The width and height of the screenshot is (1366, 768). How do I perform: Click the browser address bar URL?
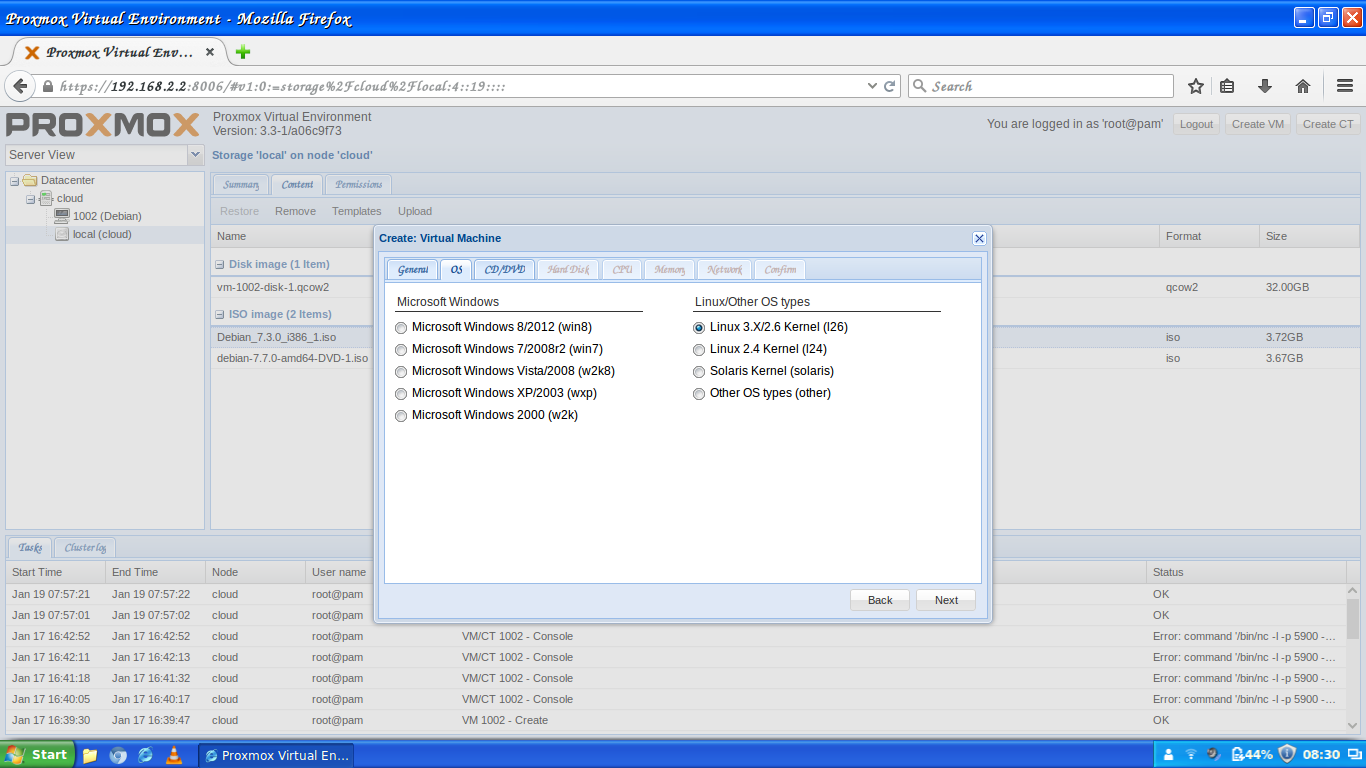(x=282, y=86)
